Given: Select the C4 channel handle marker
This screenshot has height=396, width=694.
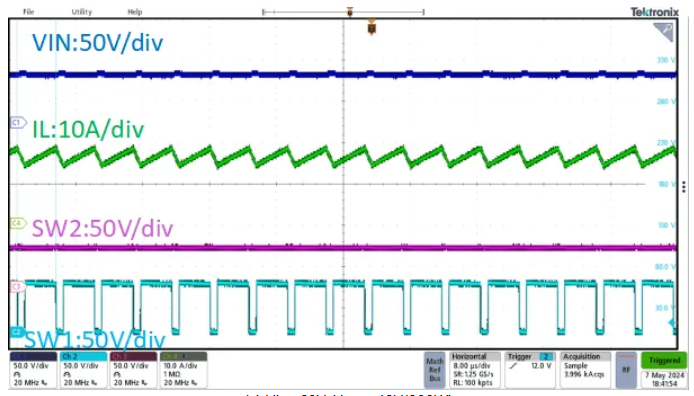Looking at the screenshot, I should pyautogui.click(x=18, y=223).
